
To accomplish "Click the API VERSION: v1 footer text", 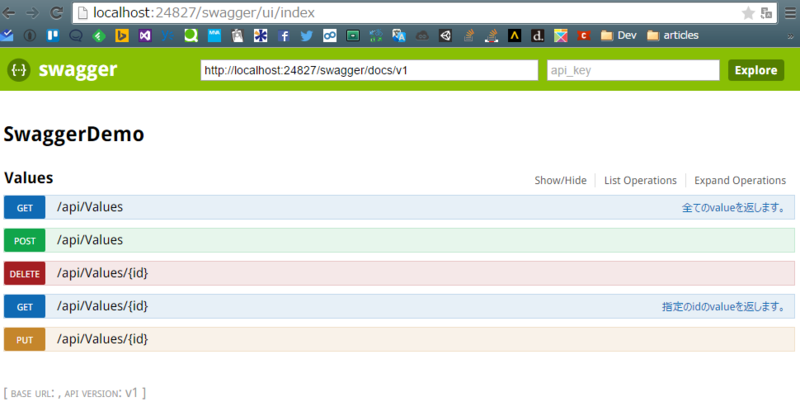I will 101,393.
